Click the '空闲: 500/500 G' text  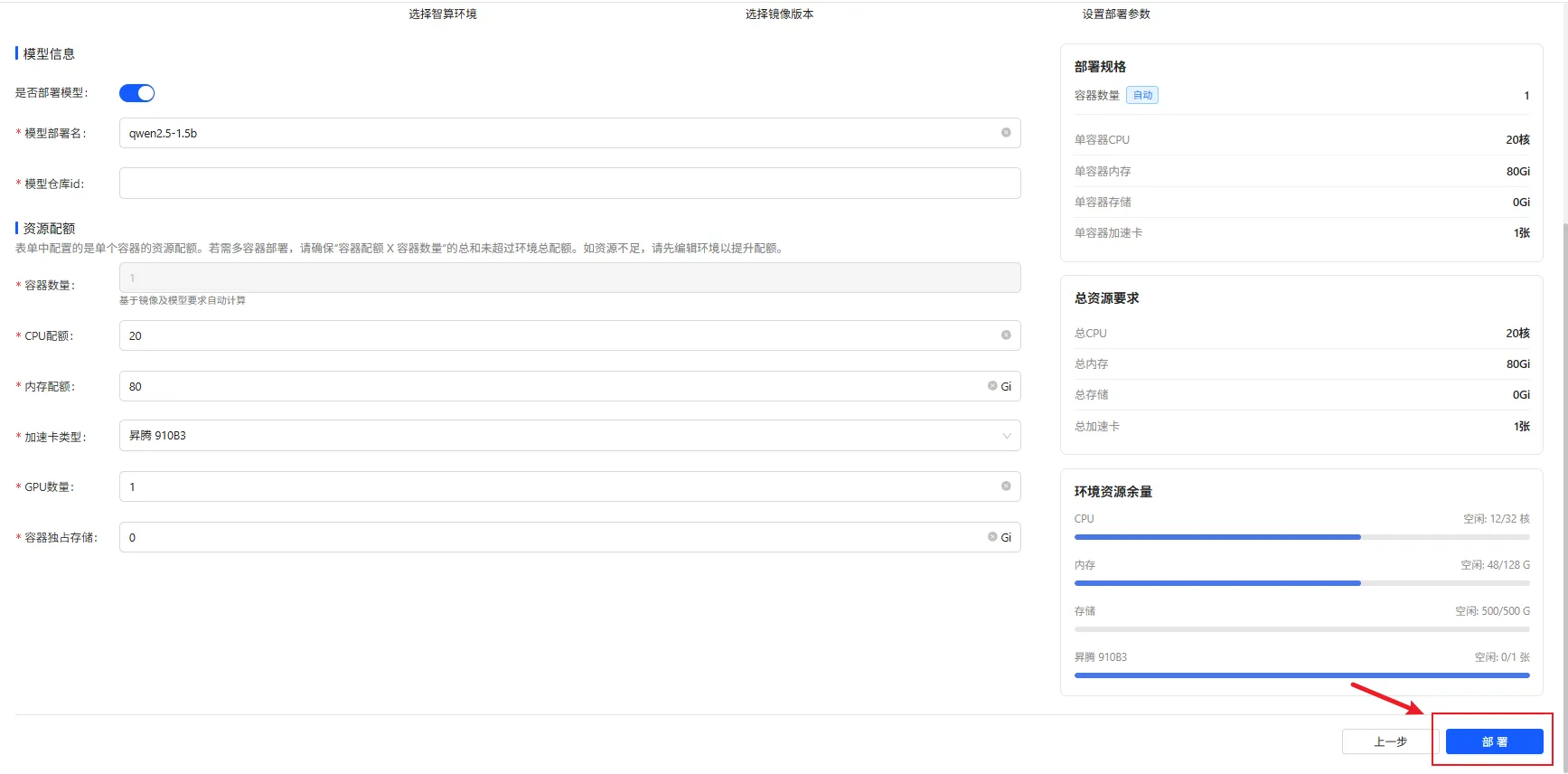tap(1493, 611)
